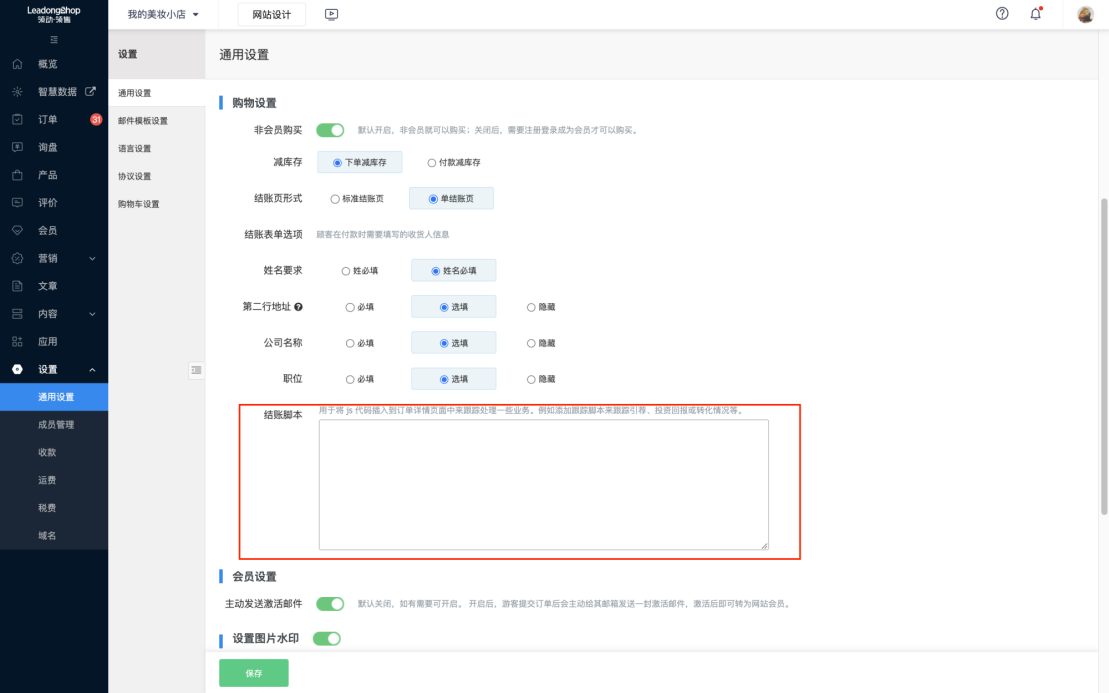The image size is (1109, 693).
Task: Open the notifications bell
Action: tap(1036, 14)
